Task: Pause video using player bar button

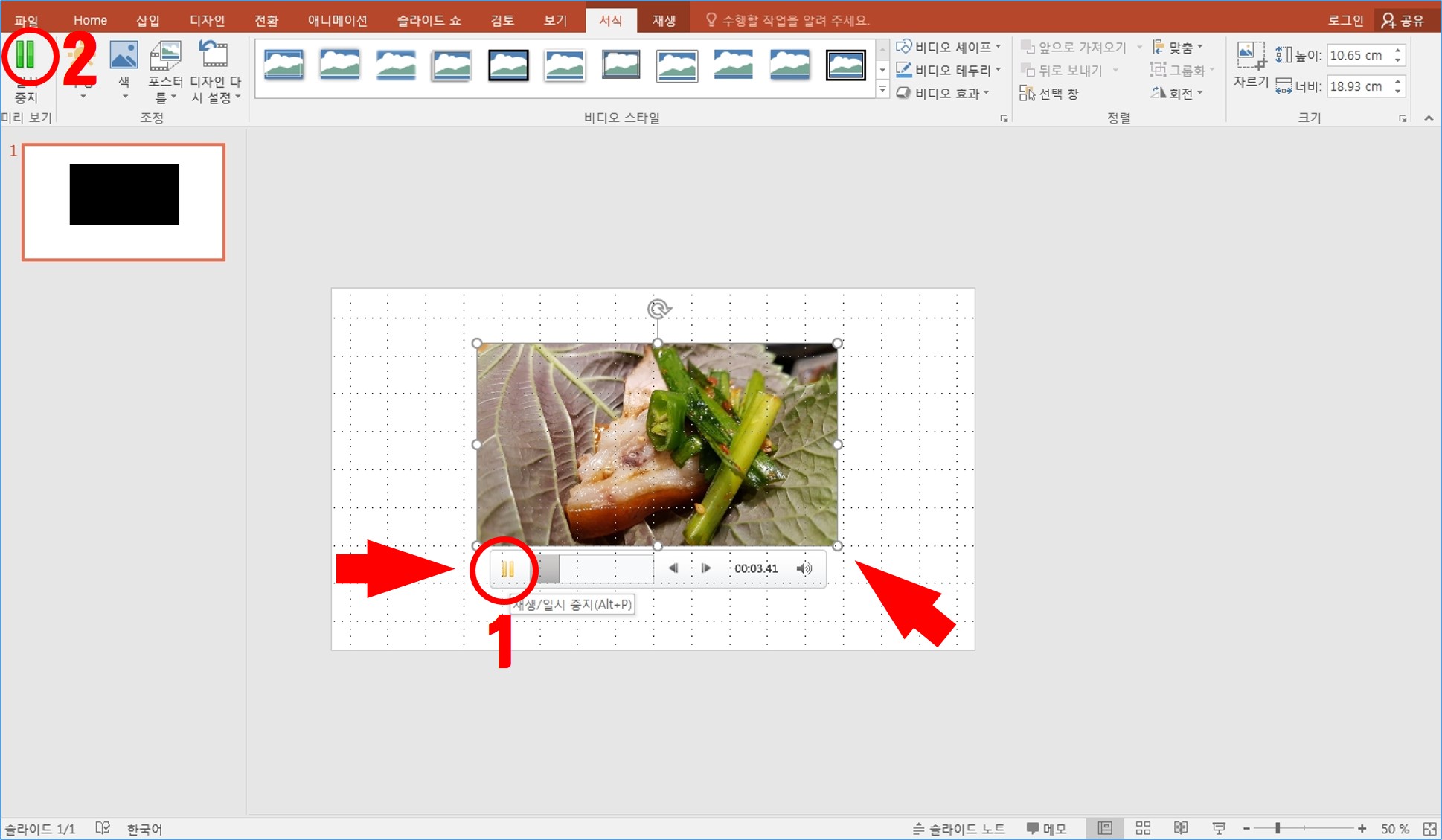Action: pos(507,569)
